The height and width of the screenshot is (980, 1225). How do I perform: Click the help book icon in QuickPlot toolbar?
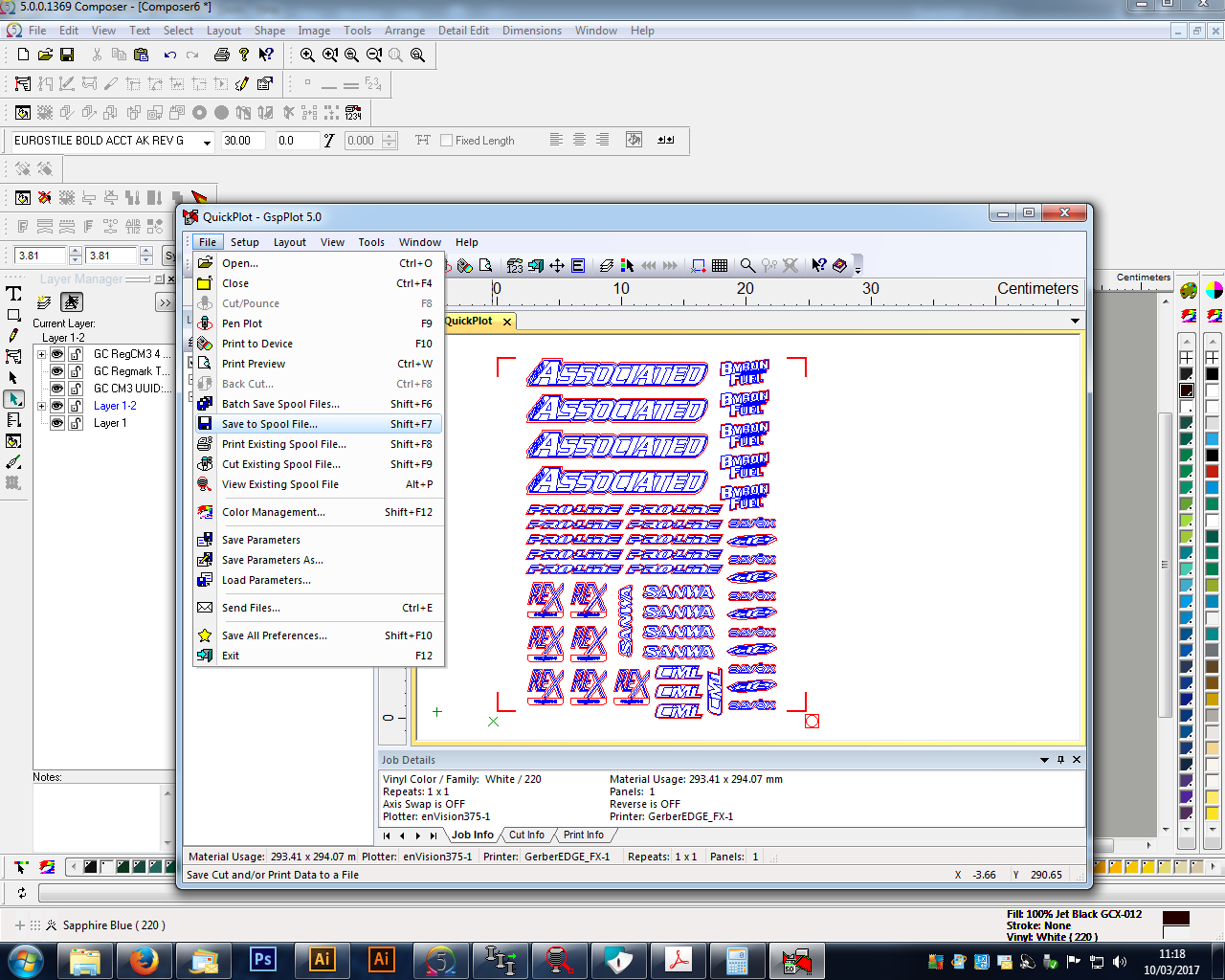pos(839,265)
